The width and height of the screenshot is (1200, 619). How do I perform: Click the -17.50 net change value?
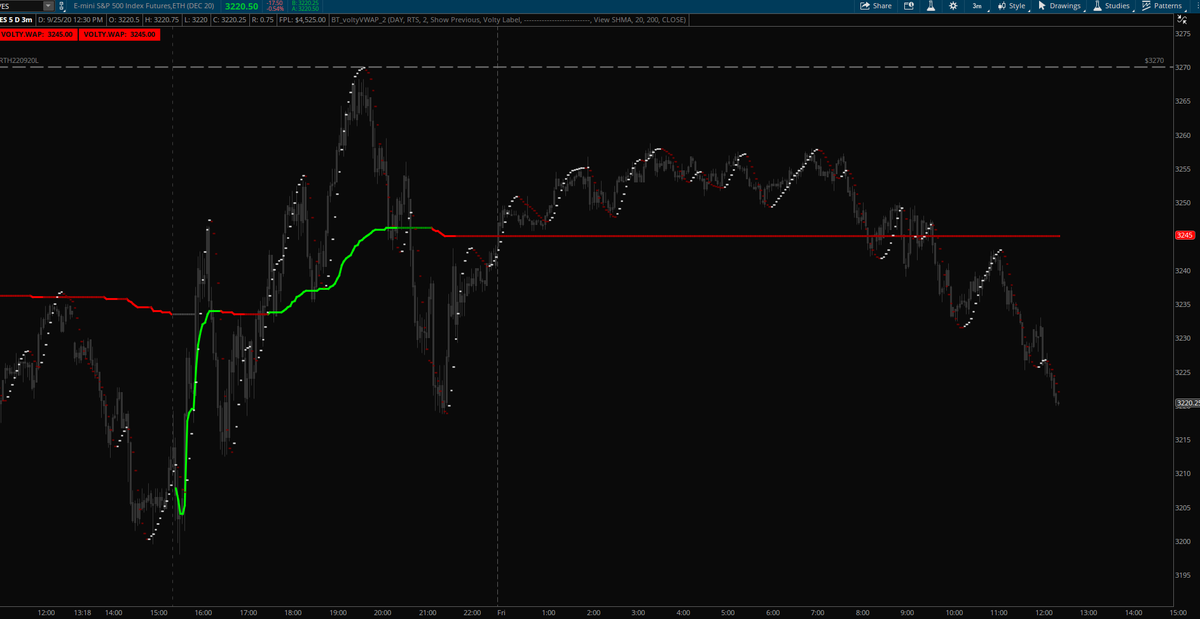[274, 3]
